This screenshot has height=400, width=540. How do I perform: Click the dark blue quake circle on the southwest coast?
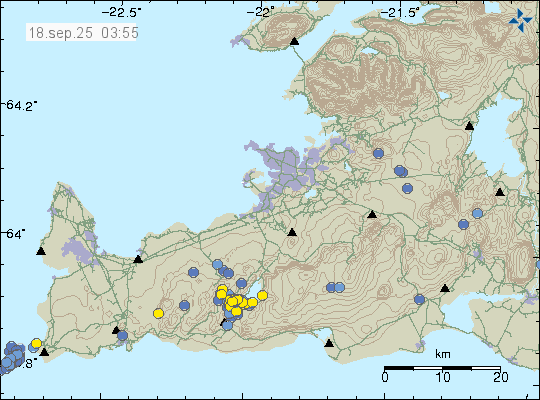pyautogui.click(x=122, y=335)
